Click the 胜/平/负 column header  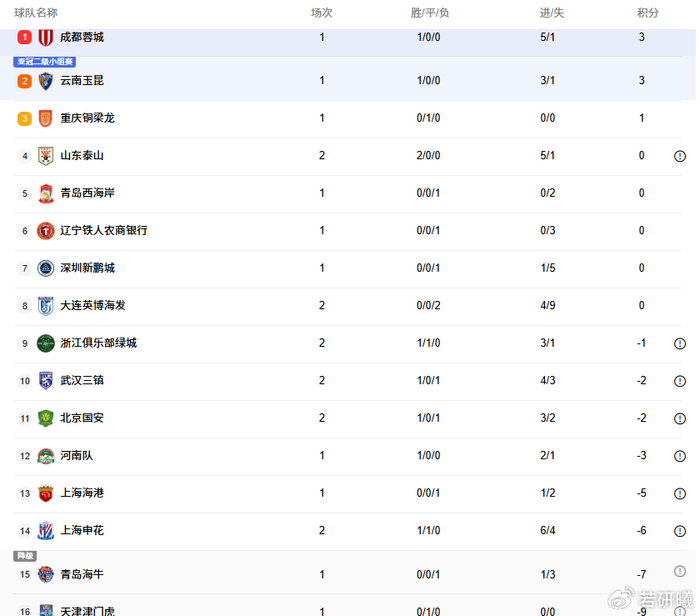tap(430, 13)
